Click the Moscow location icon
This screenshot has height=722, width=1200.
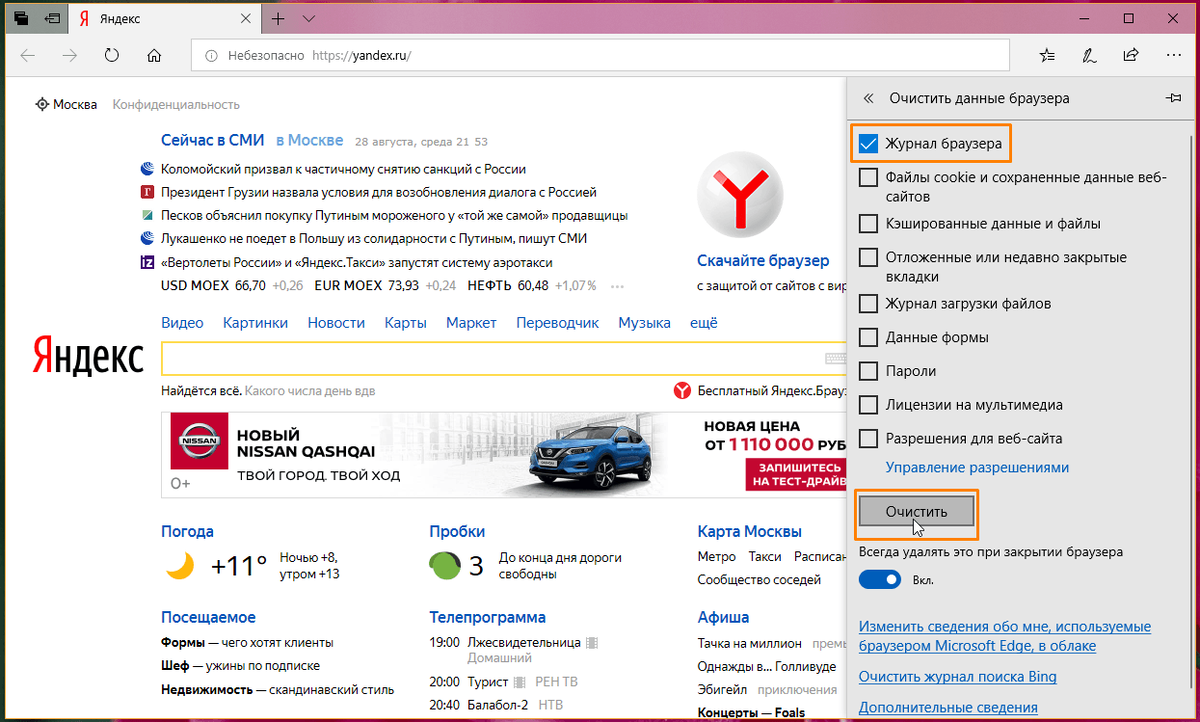click(x=42, y=104)
